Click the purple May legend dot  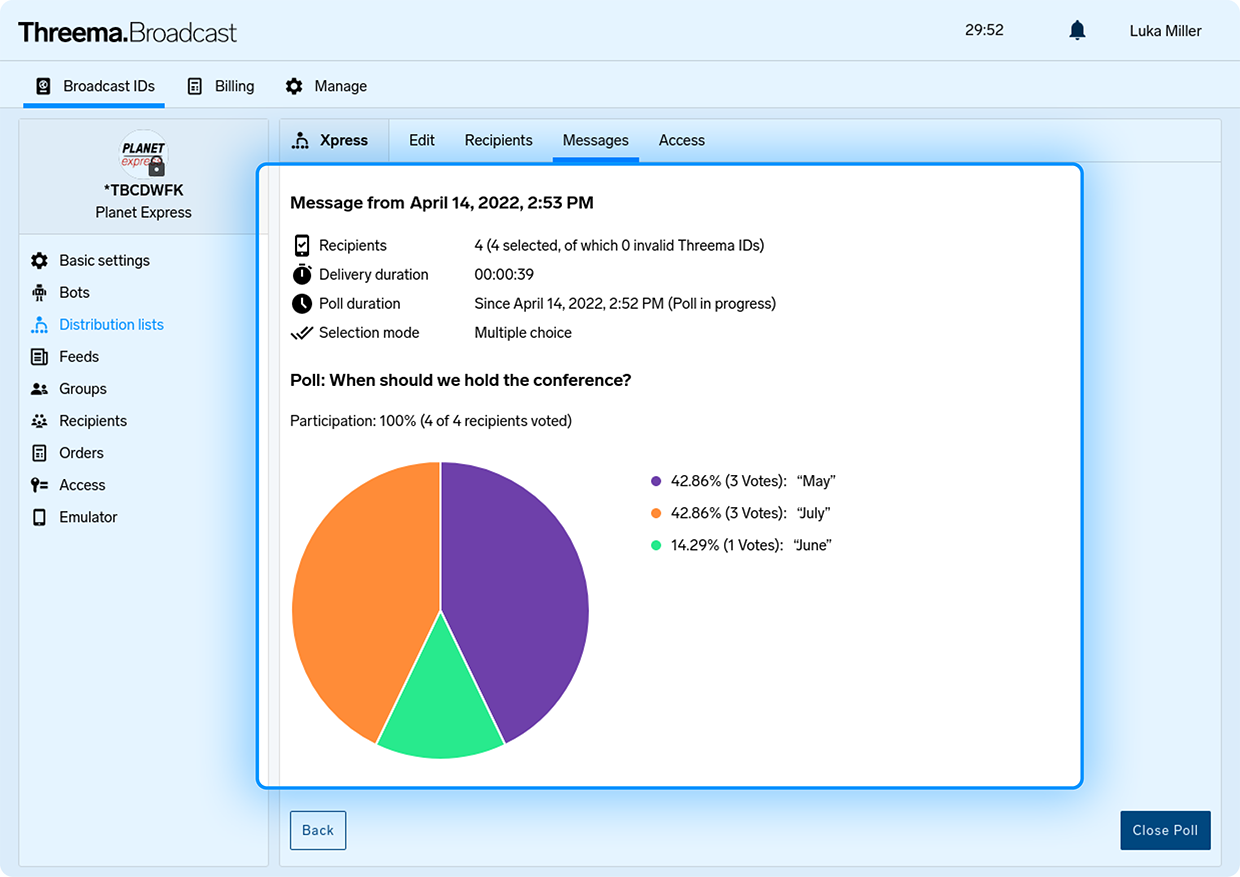[656, 481]
